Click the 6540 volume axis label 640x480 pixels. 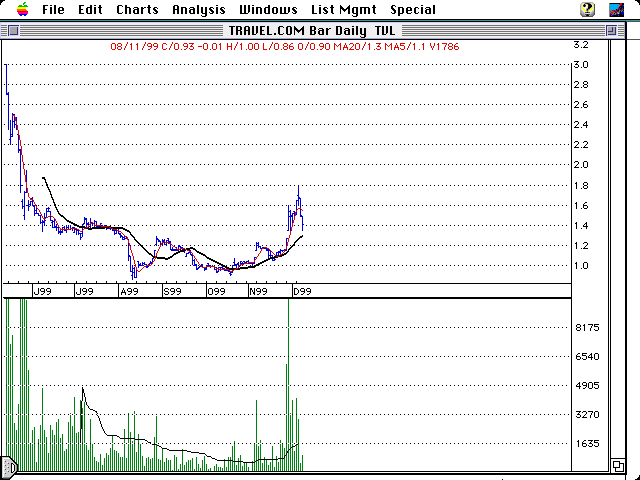point(587,356)
